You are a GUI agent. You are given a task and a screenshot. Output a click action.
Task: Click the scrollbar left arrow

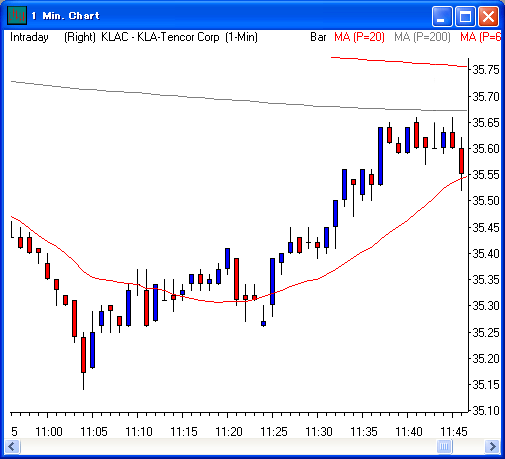(12, 446)
